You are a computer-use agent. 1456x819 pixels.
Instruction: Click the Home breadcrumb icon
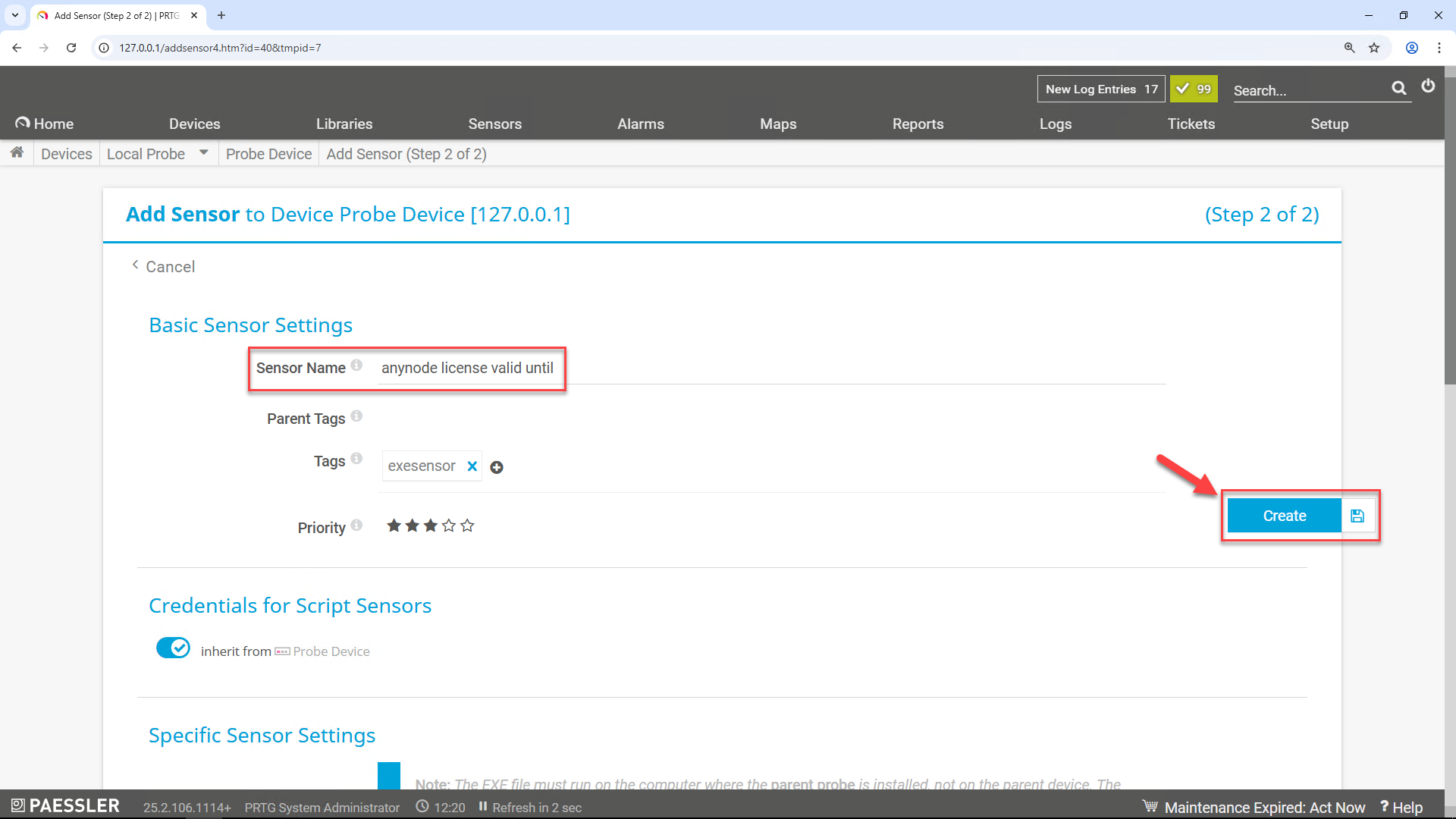tap(17, 152)
